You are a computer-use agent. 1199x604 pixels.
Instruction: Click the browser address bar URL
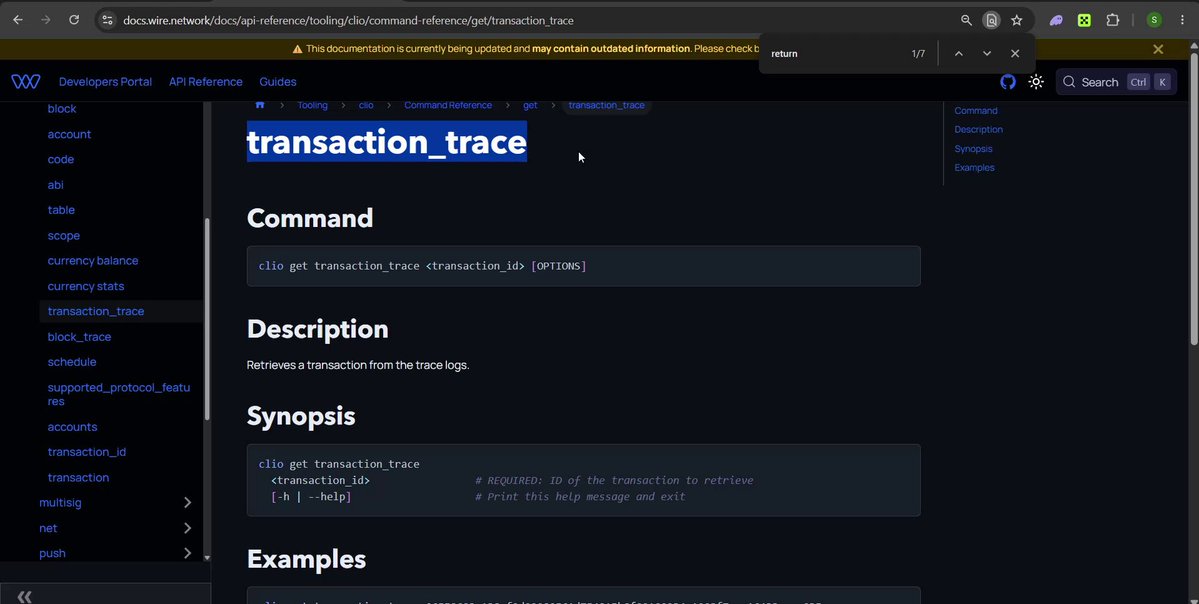tap(349, 21)
